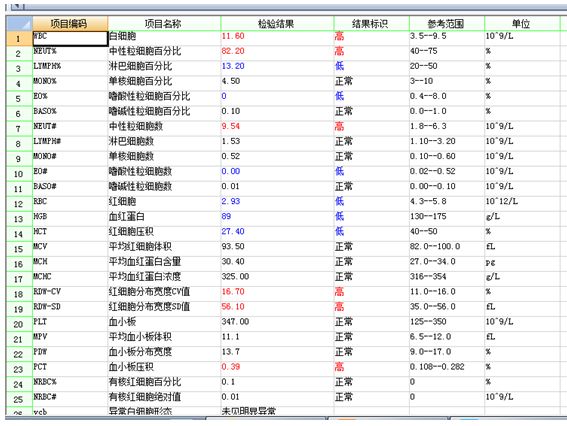Click the 单核细胞百分比 name cell
The width and height of the screenshot is (567, 426).
point(164,84)
